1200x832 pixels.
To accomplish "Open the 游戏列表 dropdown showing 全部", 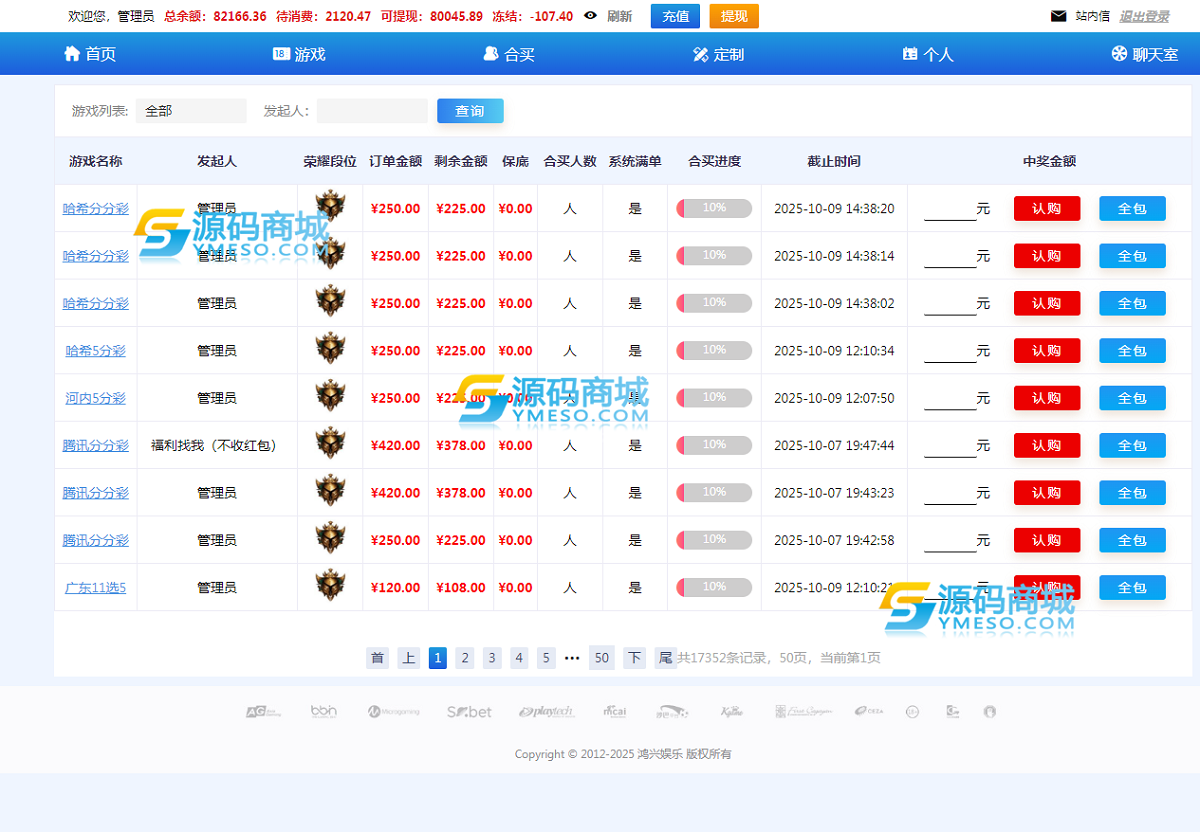I will coord(191,111).
